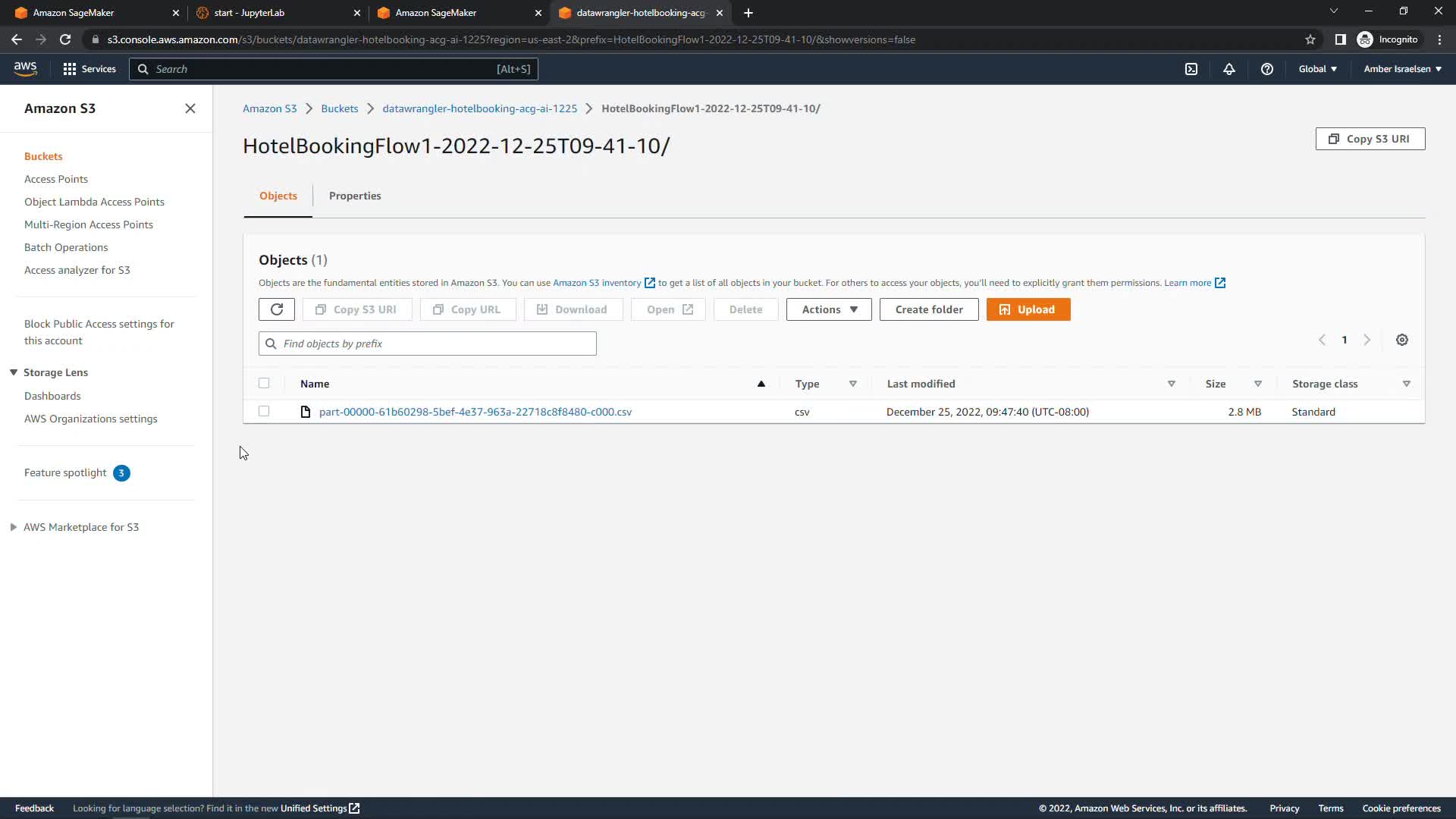Check the part-00000 csv file checkbox
This screenshot has height=819, width=1456.
pos(264,412)
